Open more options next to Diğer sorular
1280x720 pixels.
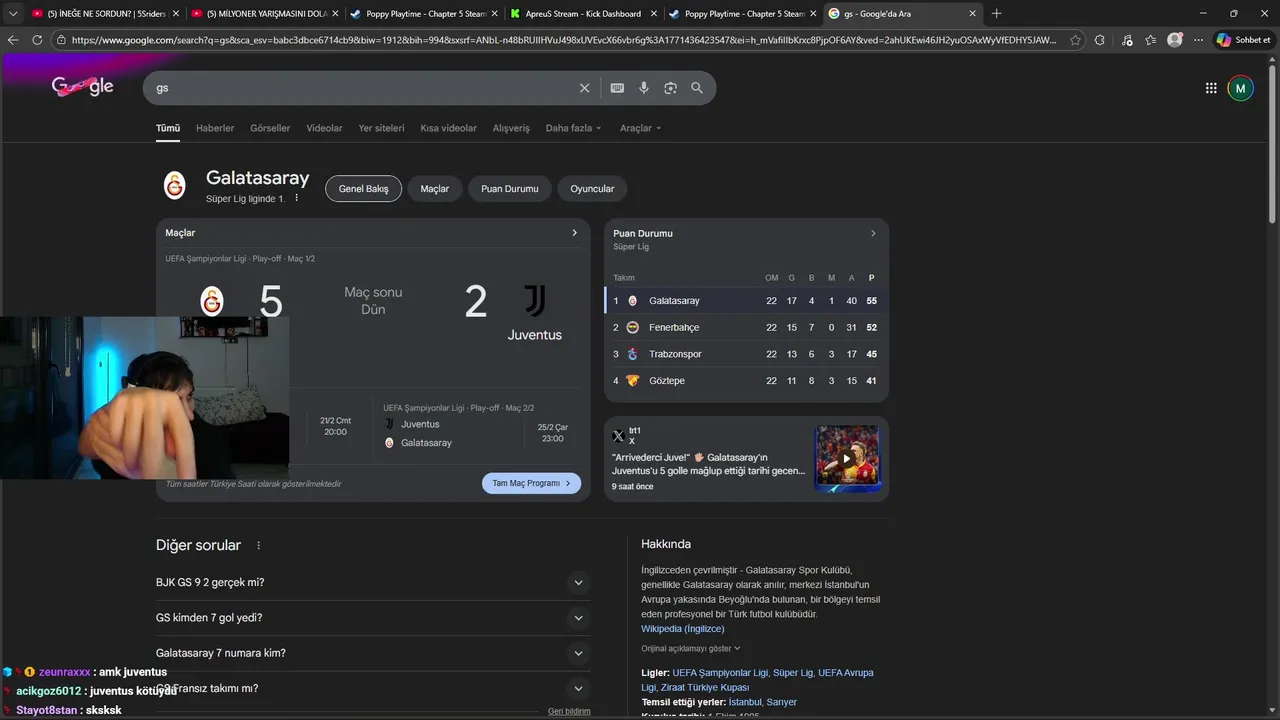[x=259, y=545]
